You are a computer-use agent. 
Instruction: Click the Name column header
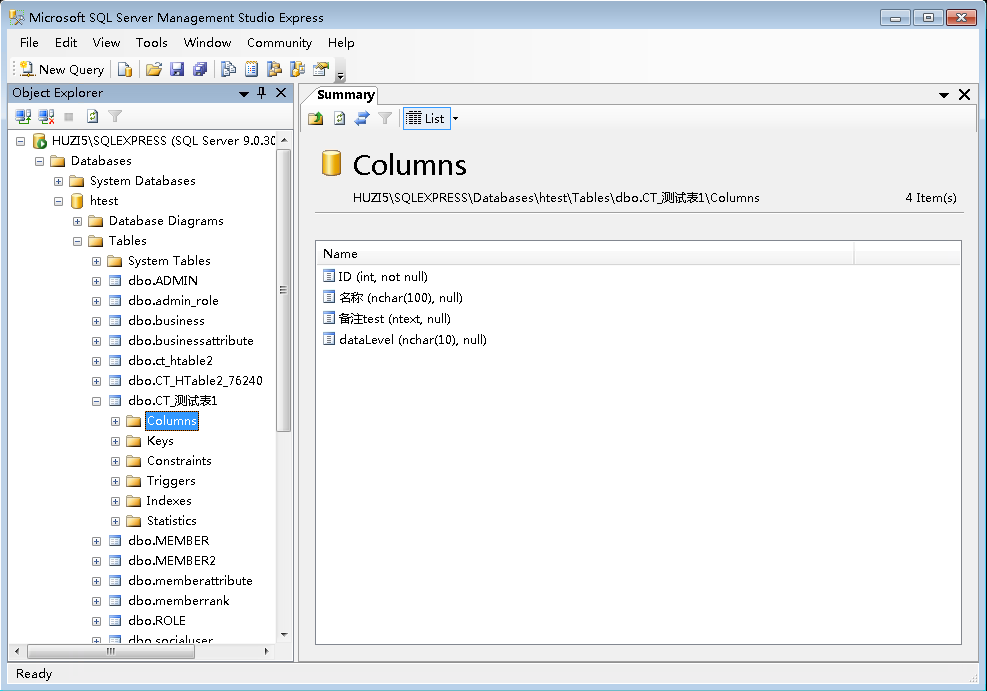coord(585,254)
